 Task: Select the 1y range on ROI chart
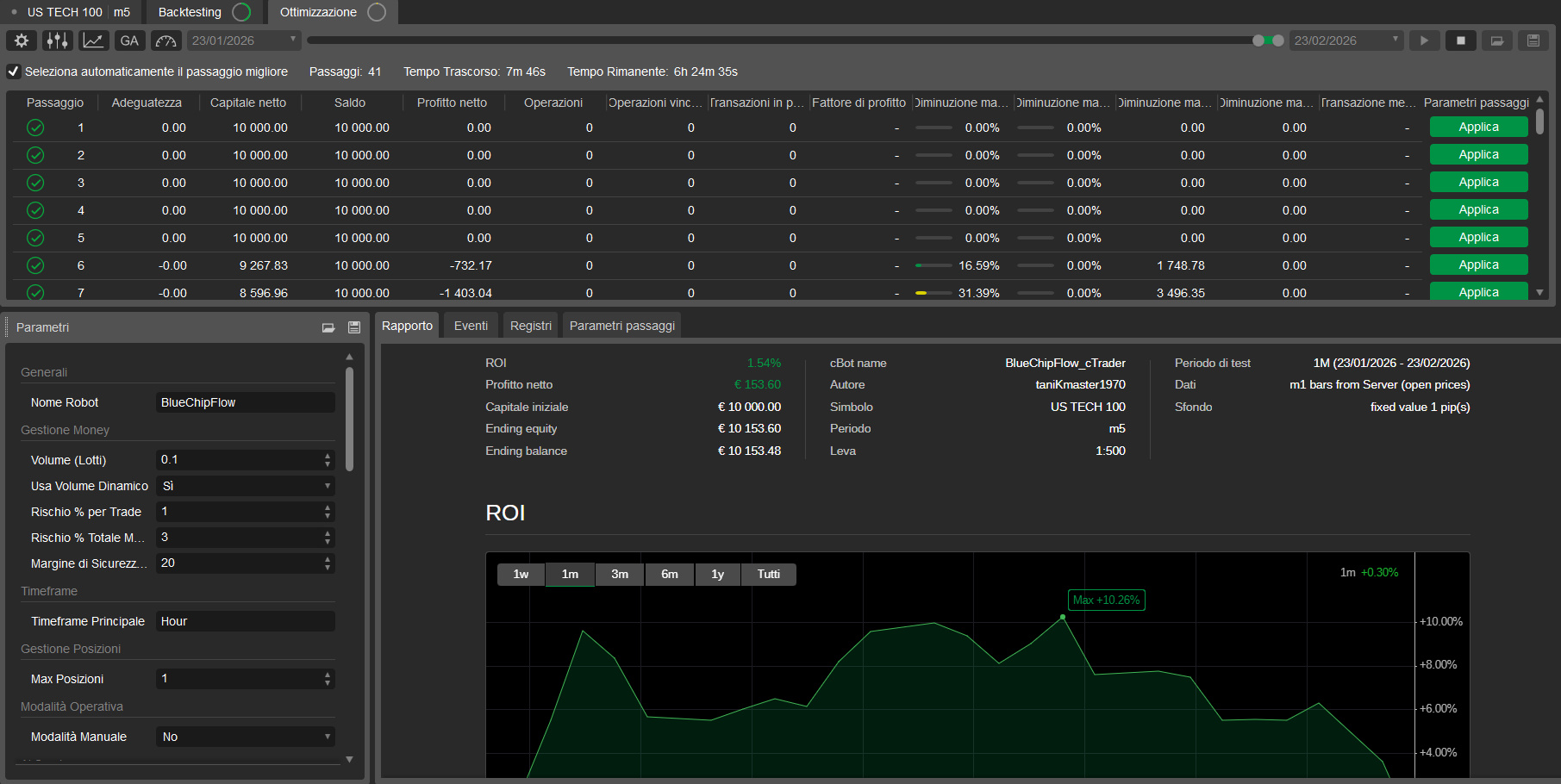tap(717, 574)
